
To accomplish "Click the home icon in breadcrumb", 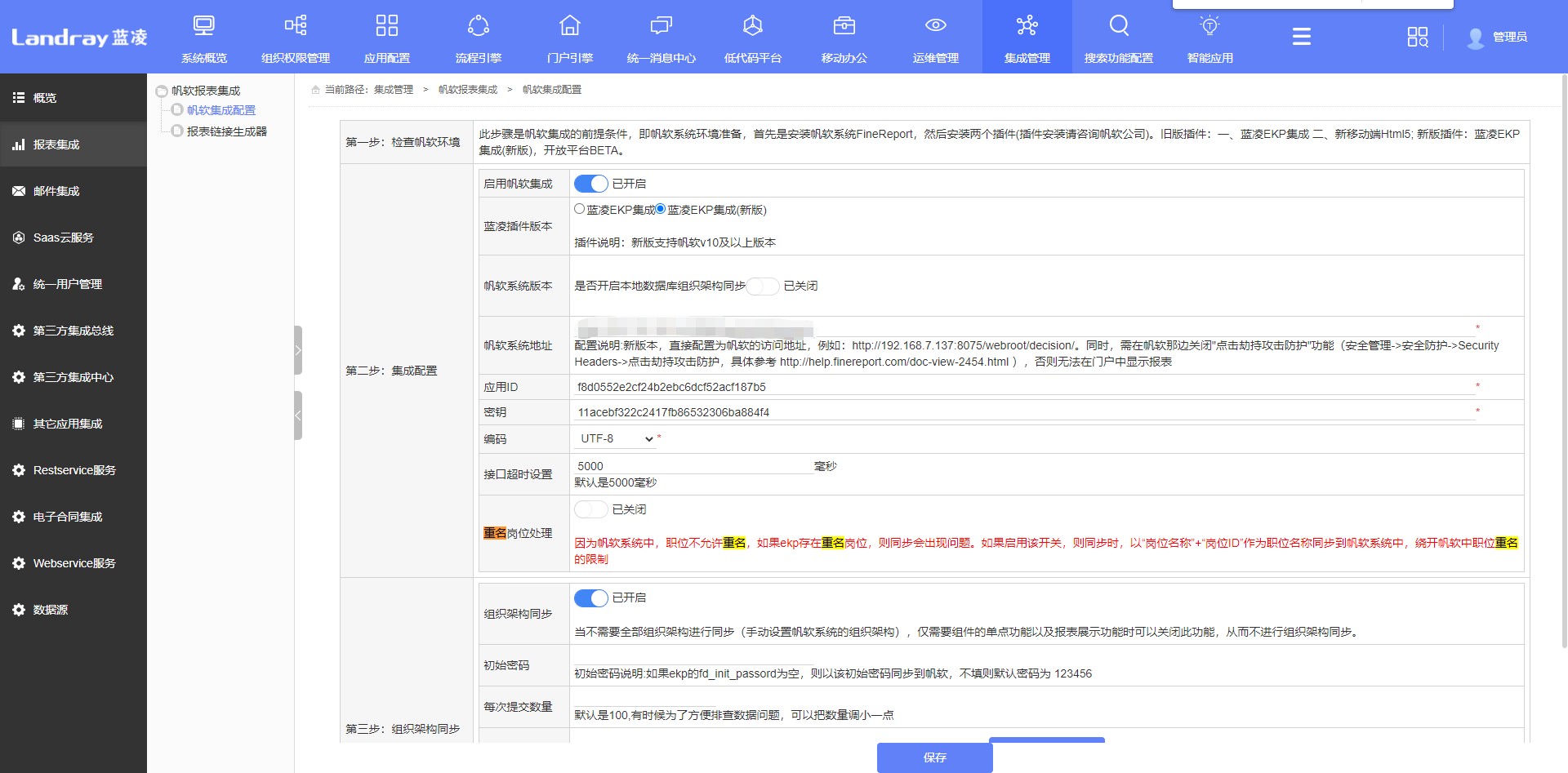I will pos(315,90).
